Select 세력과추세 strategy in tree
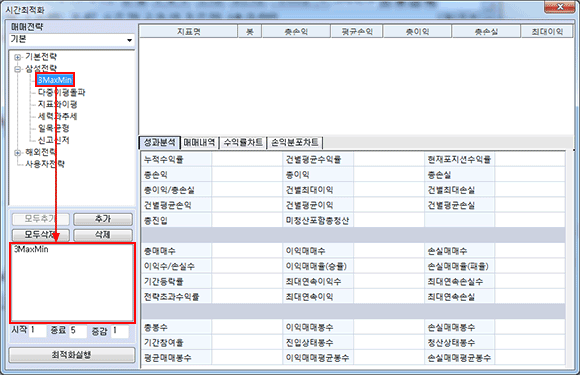Screen dimensions: 580x375 [57, 116]
